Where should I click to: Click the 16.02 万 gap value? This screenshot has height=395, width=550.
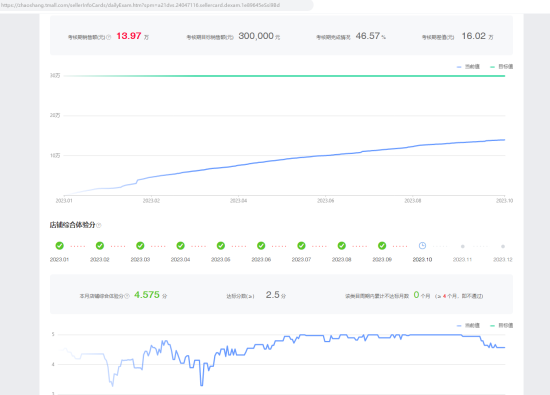click(x=477, y=36)
